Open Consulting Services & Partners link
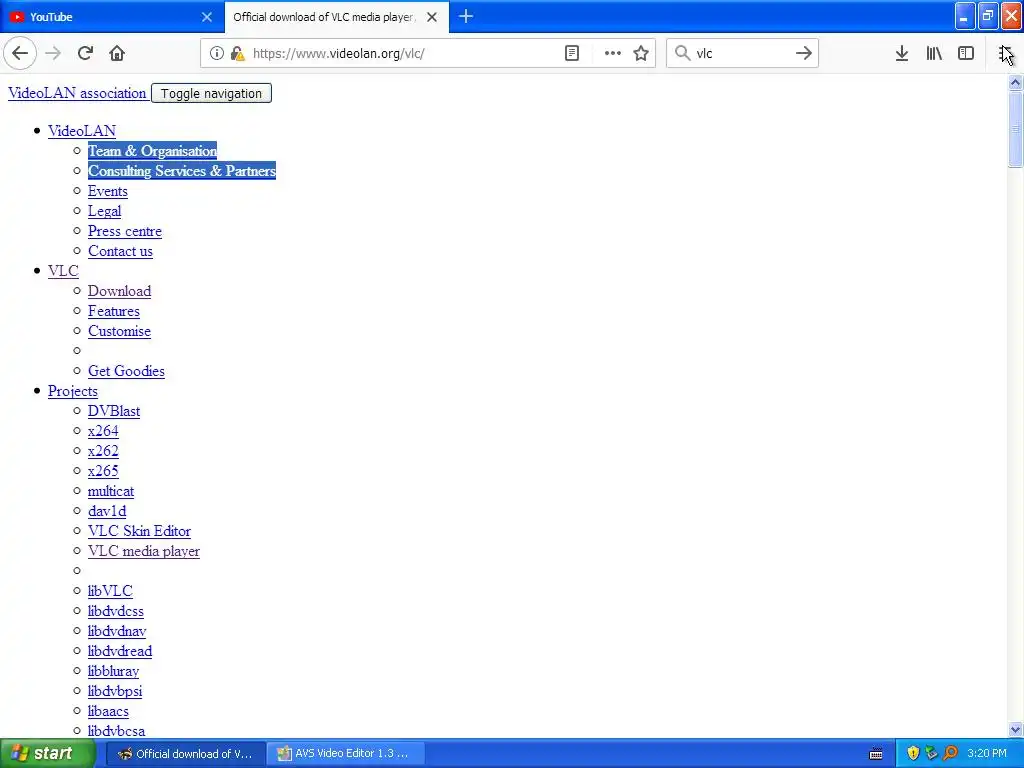This screenshot has height=768, width=1024. (182, 171)
